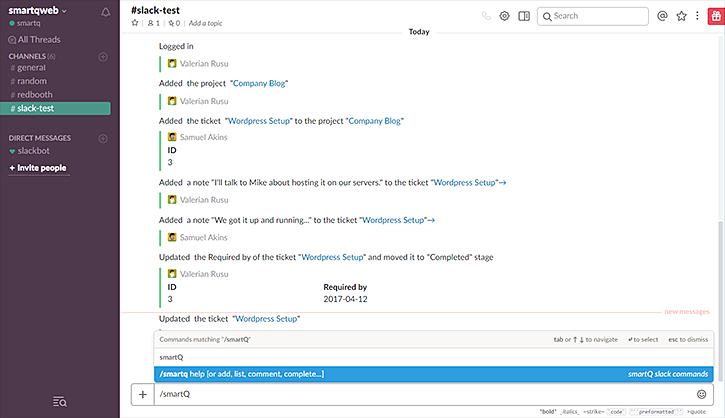Open "Company Blog" link after 'to the project'
The image size is (725, 418).
(x=375, y=121)
